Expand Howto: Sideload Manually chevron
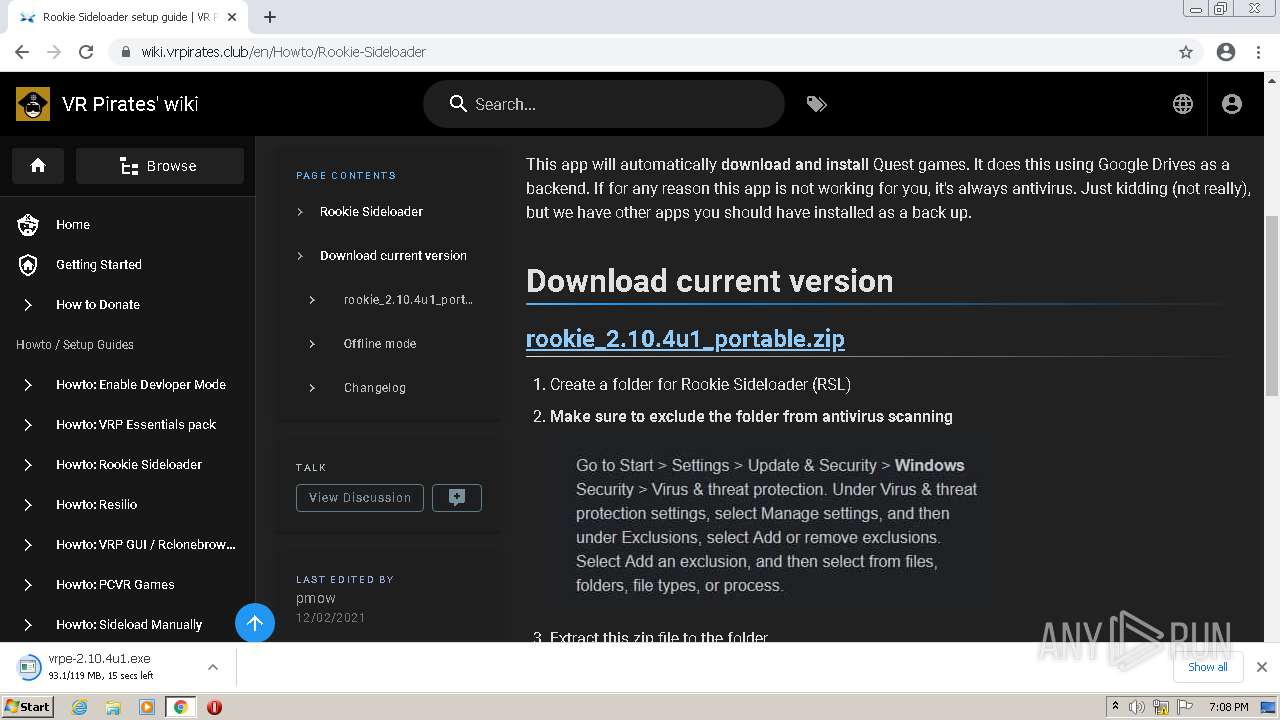 [x=28, y=625]
